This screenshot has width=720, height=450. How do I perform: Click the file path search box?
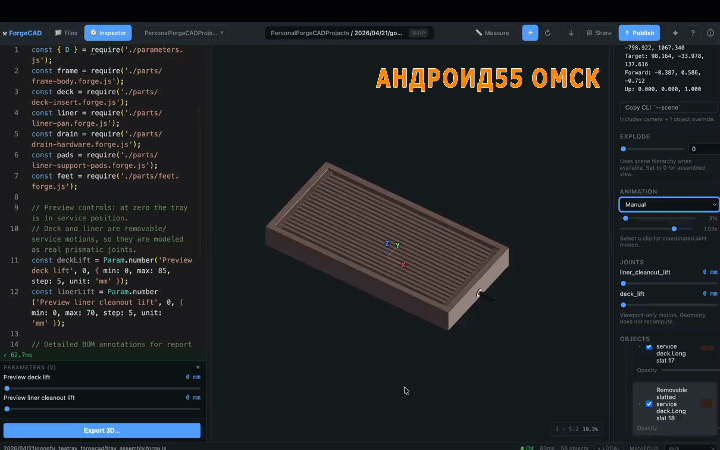349,33
